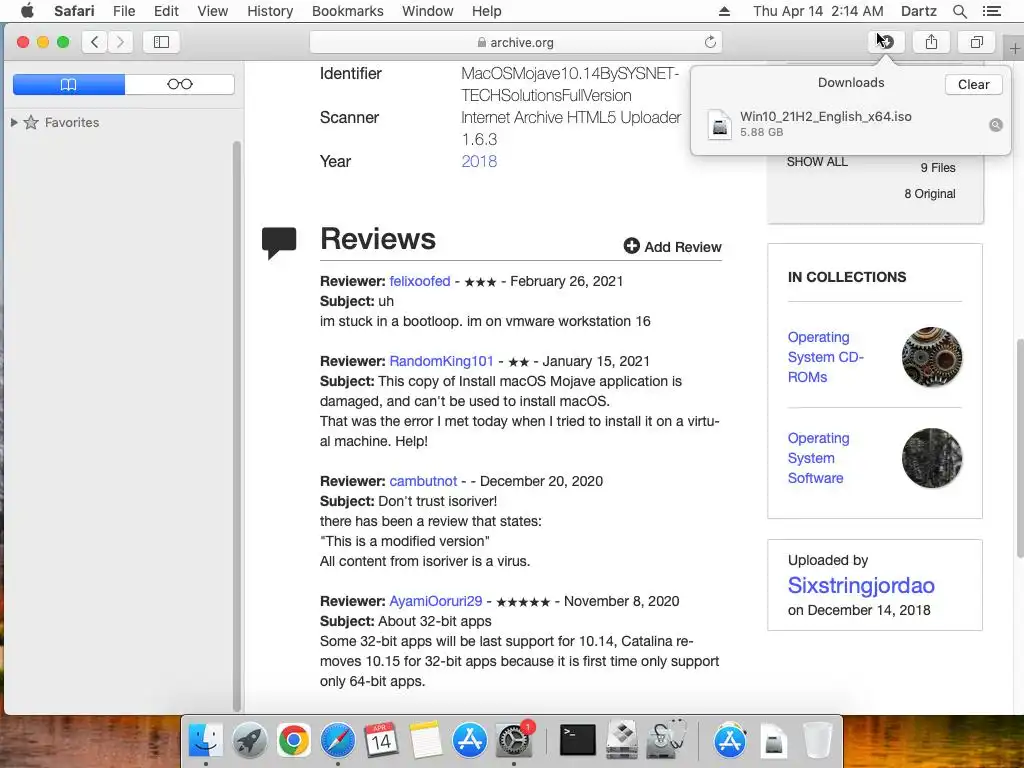
Task: Open the View menu
Action: [x=213, y=11]
